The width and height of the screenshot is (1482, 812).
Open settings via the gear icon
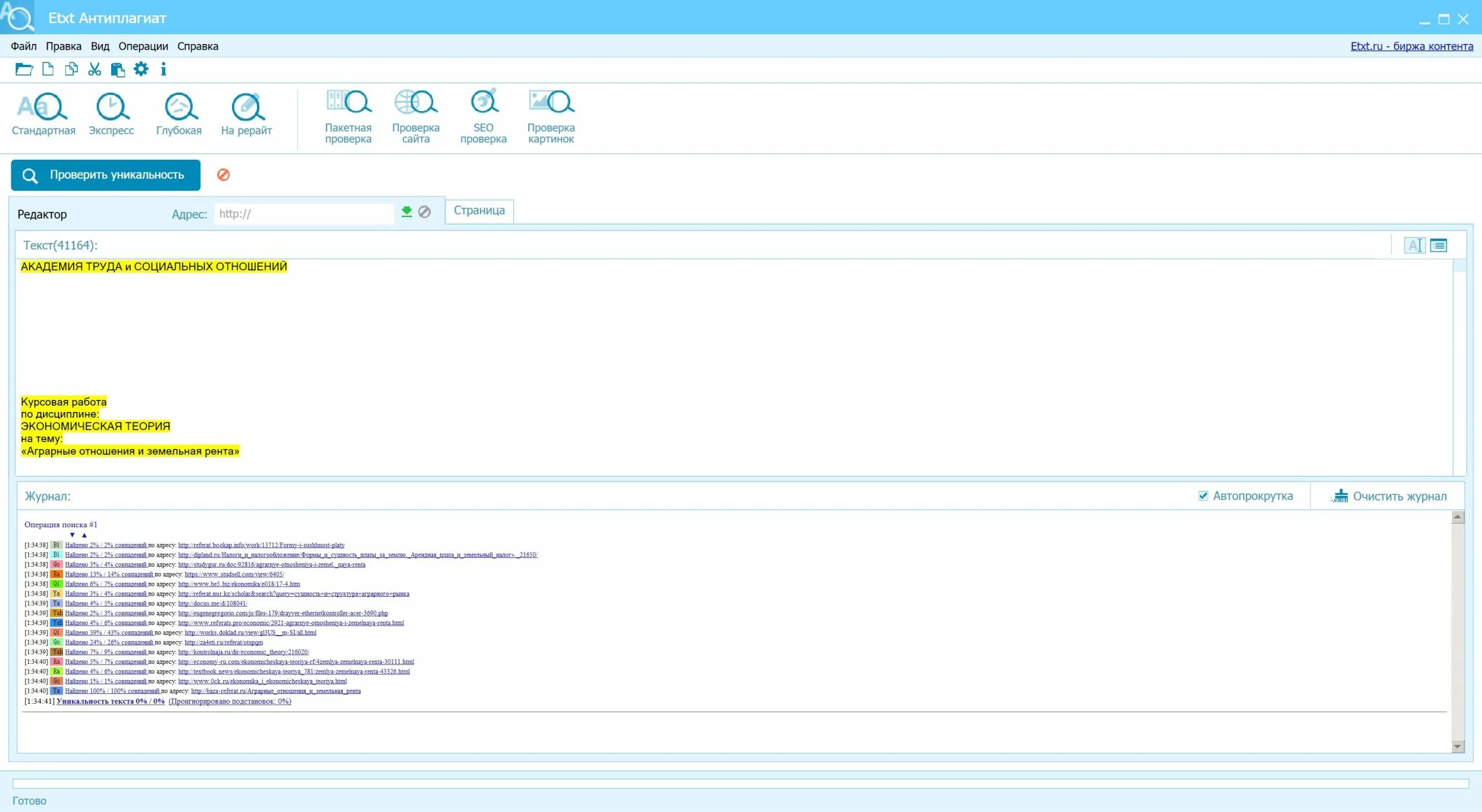tap(141, 69)
